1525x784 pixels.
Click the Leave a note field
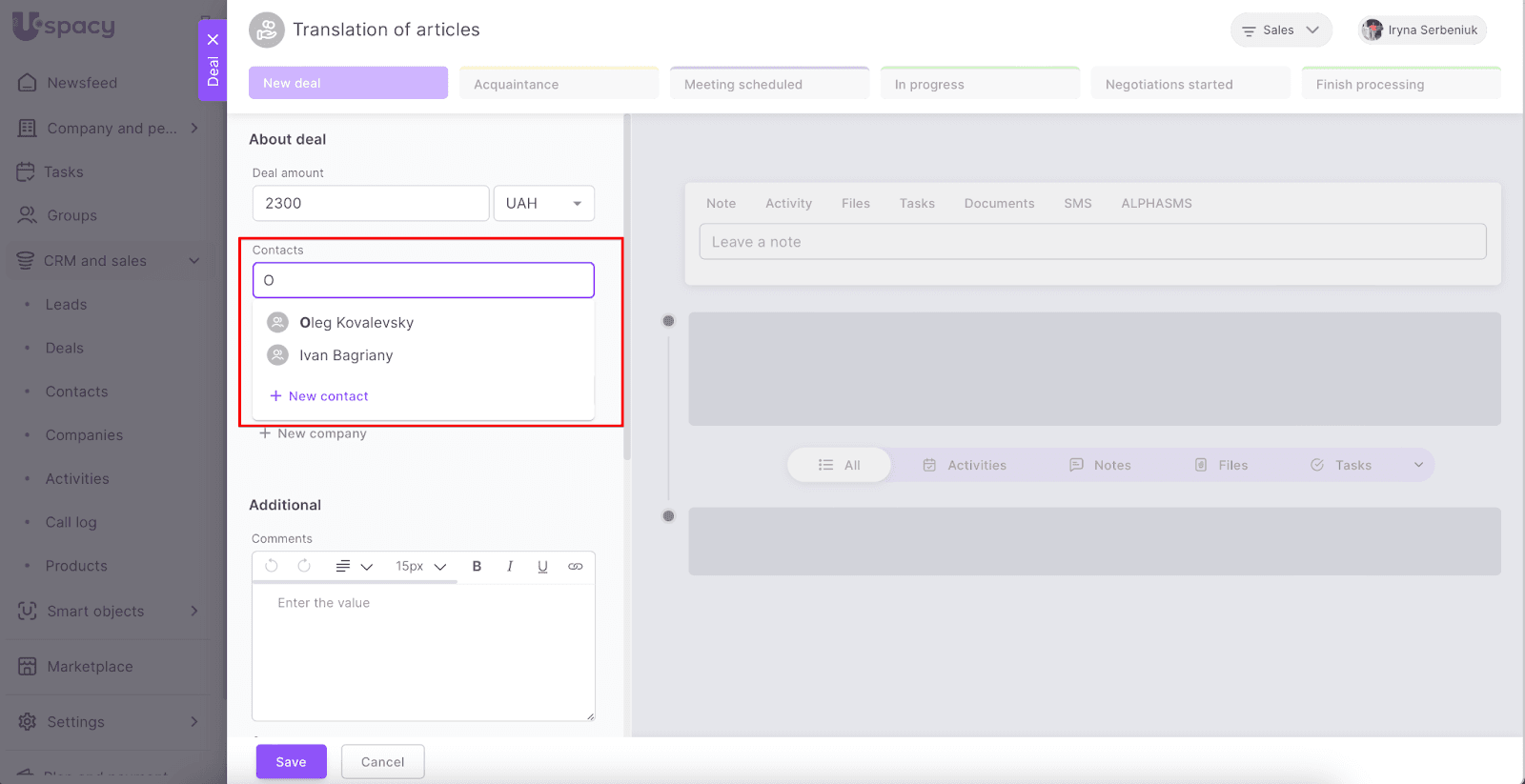pyautogui.click(x=1091, y=242)
